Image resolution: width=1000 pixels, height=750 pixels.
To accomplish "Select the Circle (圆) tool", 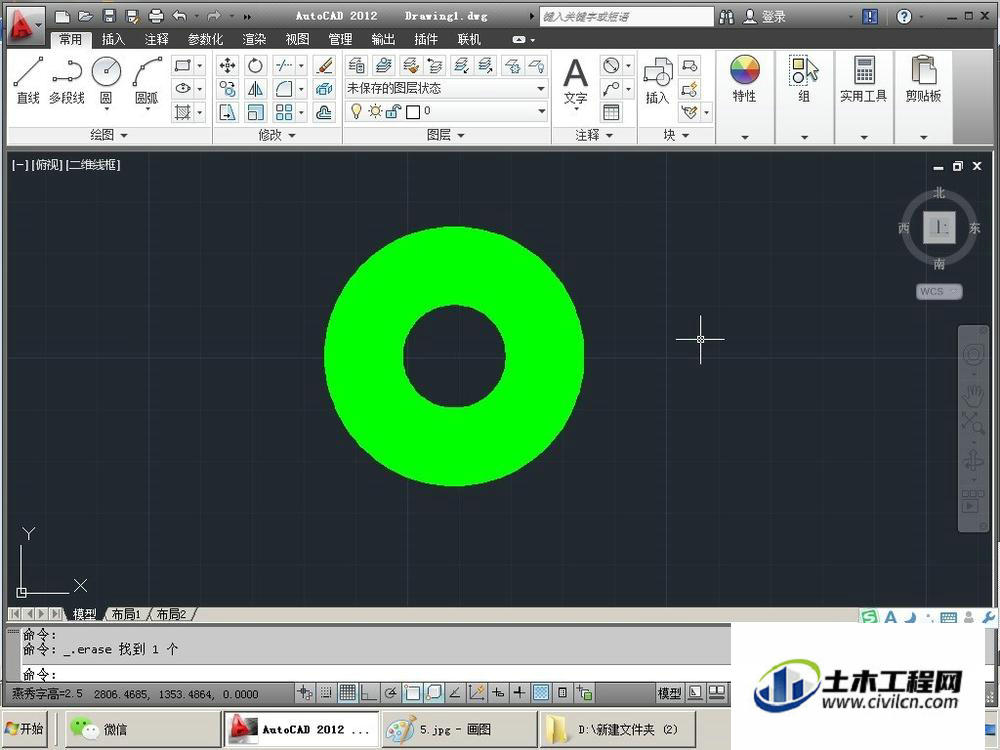I will pos(107,72).
